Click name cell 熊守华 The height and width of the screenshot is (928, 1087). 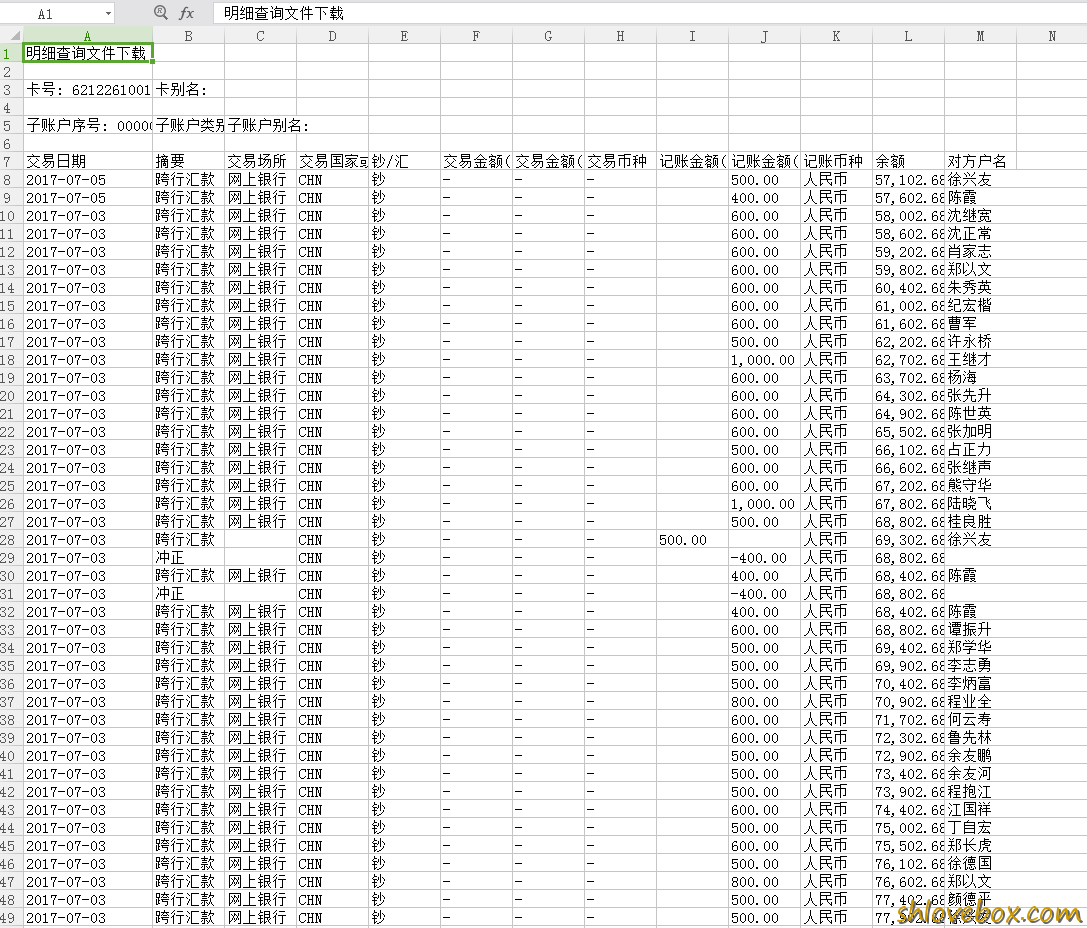980,486
